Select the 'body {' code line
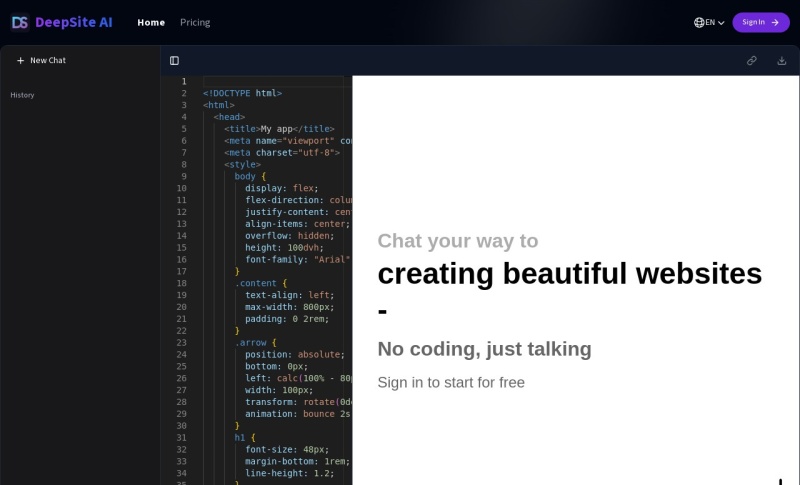The image size is (800, 485). [x=250, y=176]
